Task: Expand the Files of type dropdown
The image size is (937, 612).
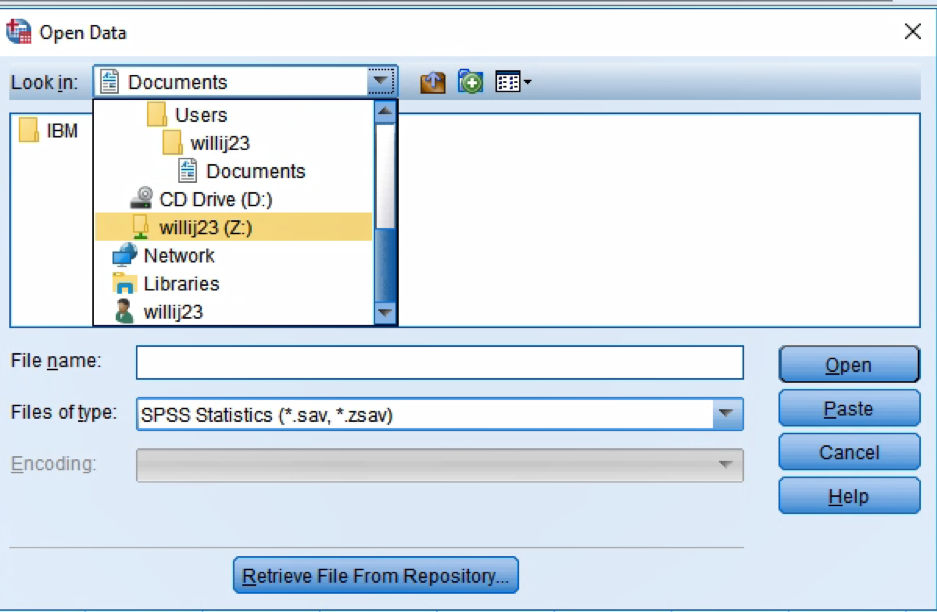Action: tap(727, 413)
